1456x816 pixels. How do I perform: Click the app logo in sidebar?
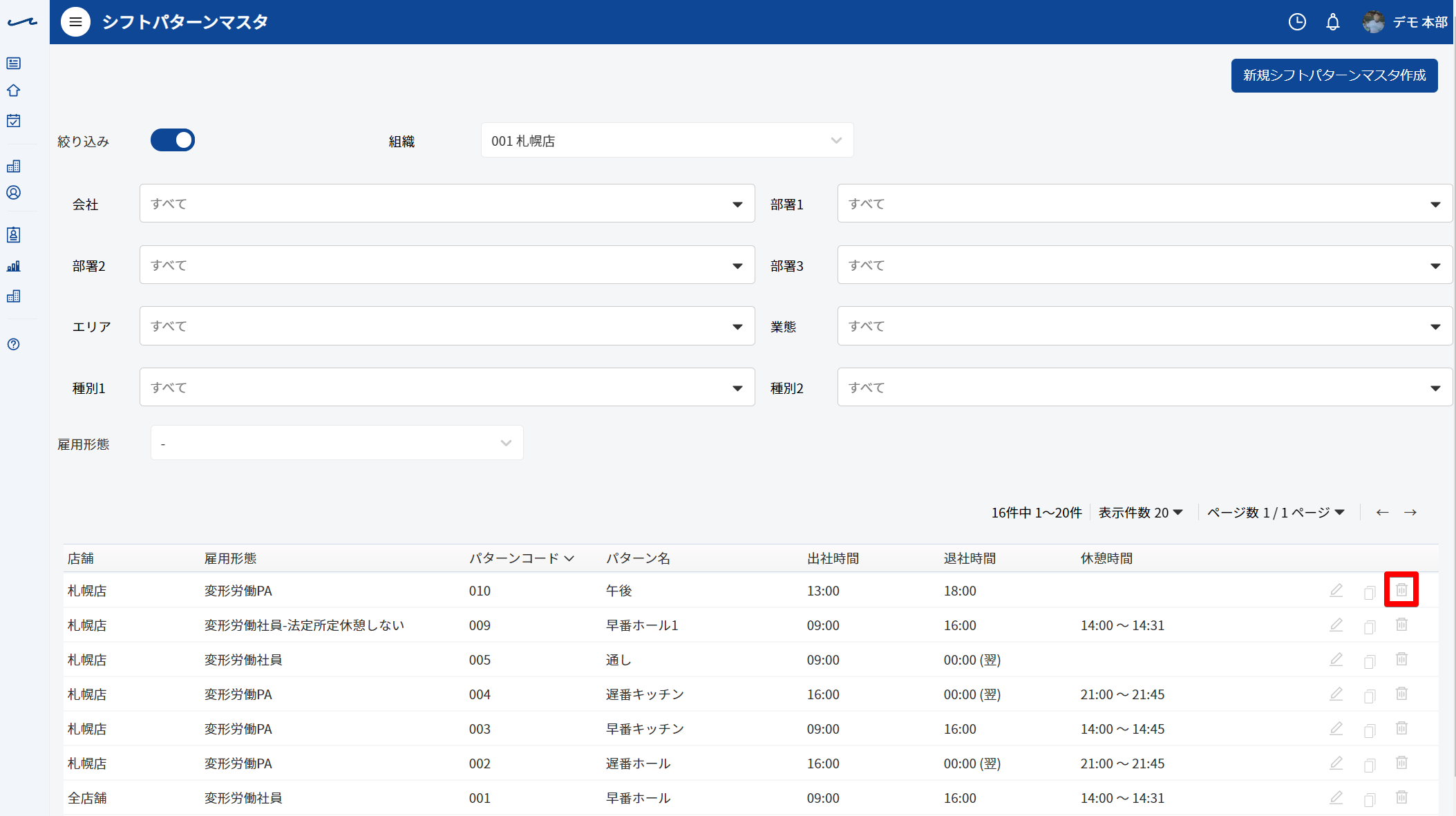pos(22,22)
